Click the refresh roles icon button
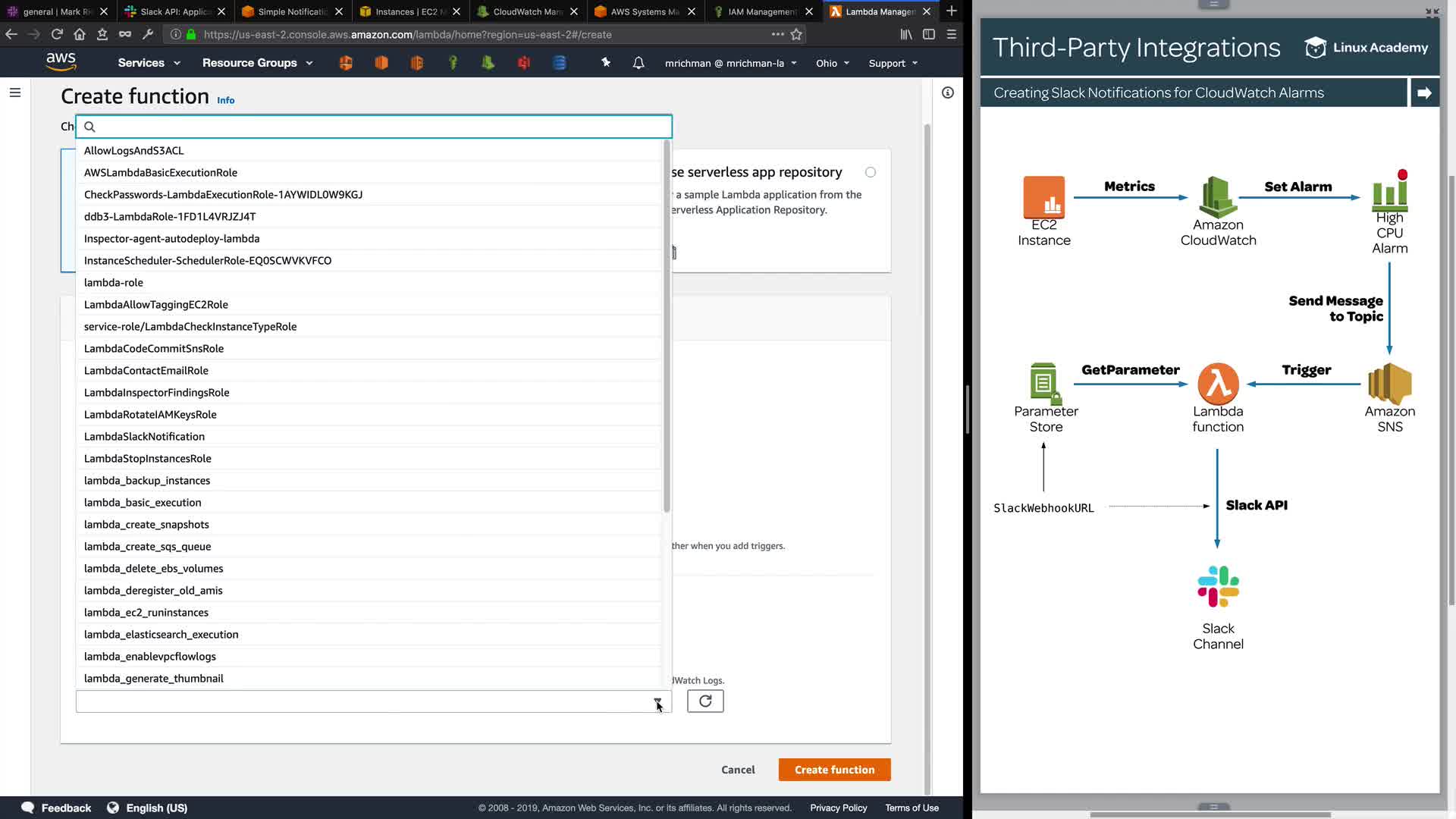The height and width of the screenshot is (819, 1456). [705, 701]
